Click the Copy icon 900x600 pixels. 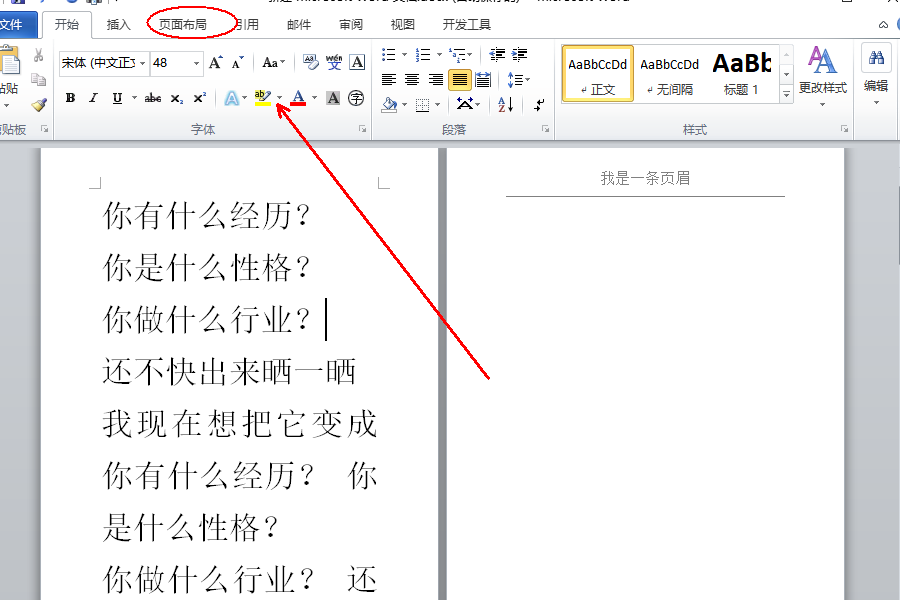38,80
